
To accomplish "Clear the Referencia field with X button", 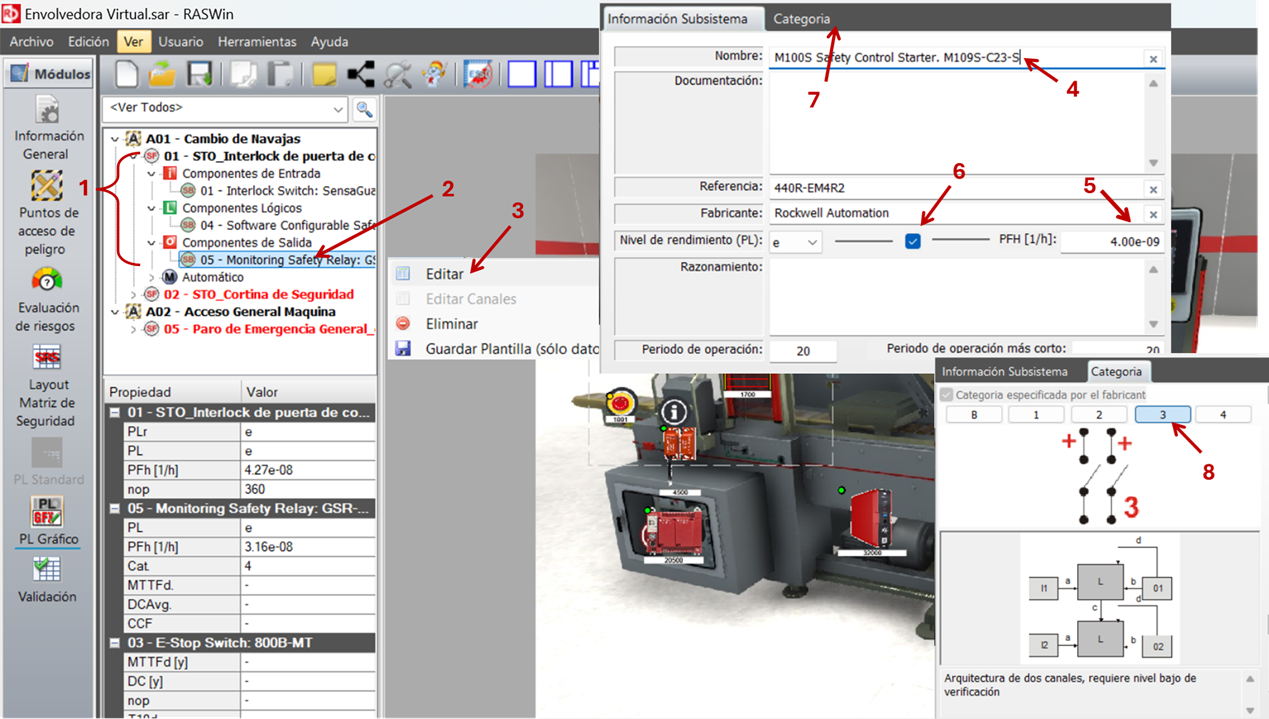I will [x=1153, y=189].
